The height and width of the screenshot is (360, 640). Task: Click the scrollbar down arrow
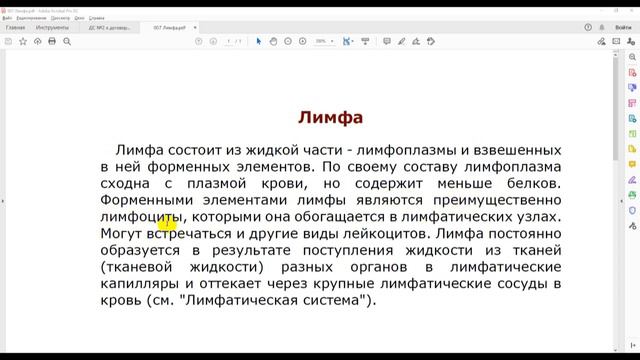tap(616, 350)
